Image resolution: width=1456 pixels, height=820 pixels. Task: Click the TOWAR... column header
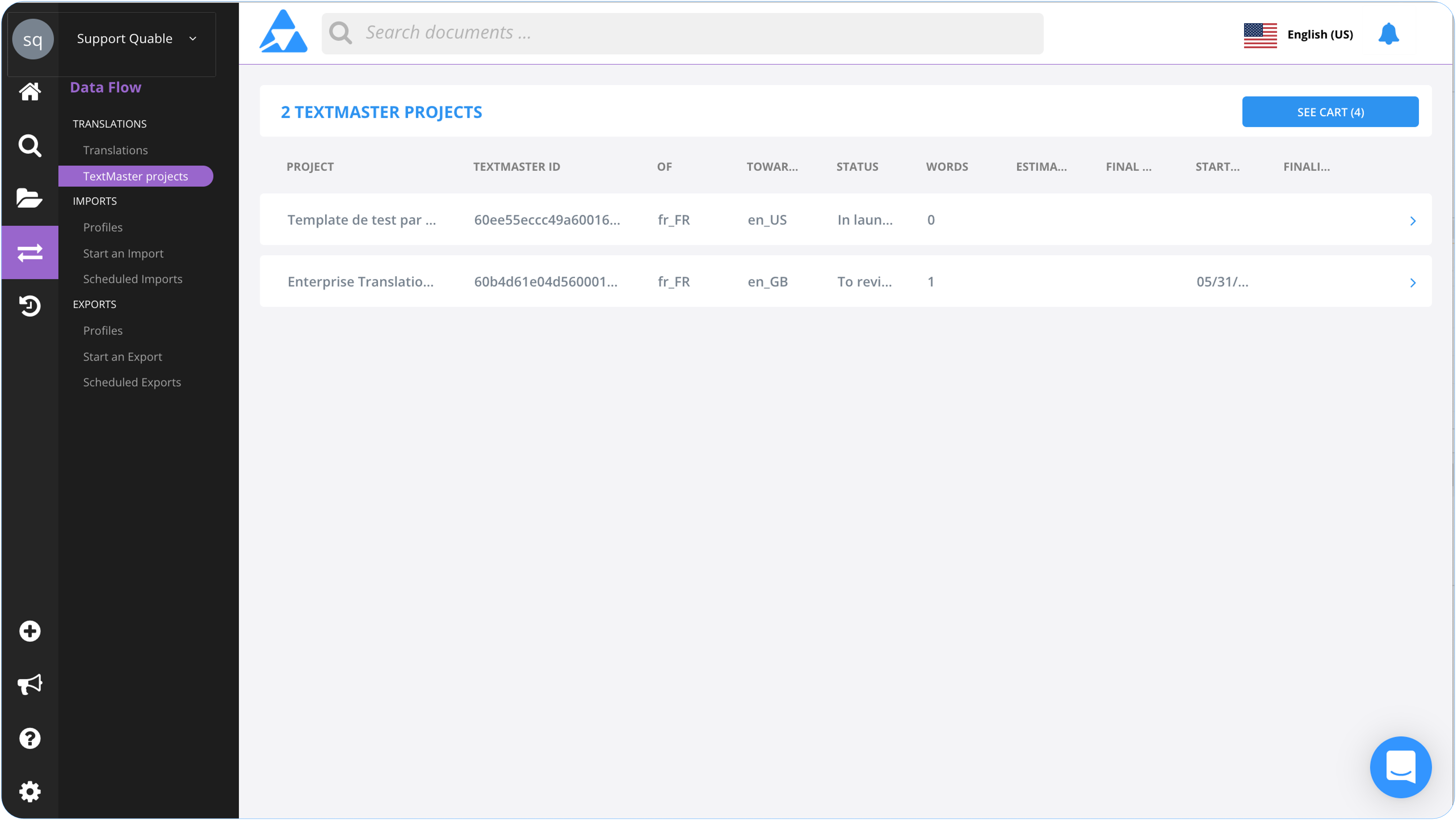[772, 167]
